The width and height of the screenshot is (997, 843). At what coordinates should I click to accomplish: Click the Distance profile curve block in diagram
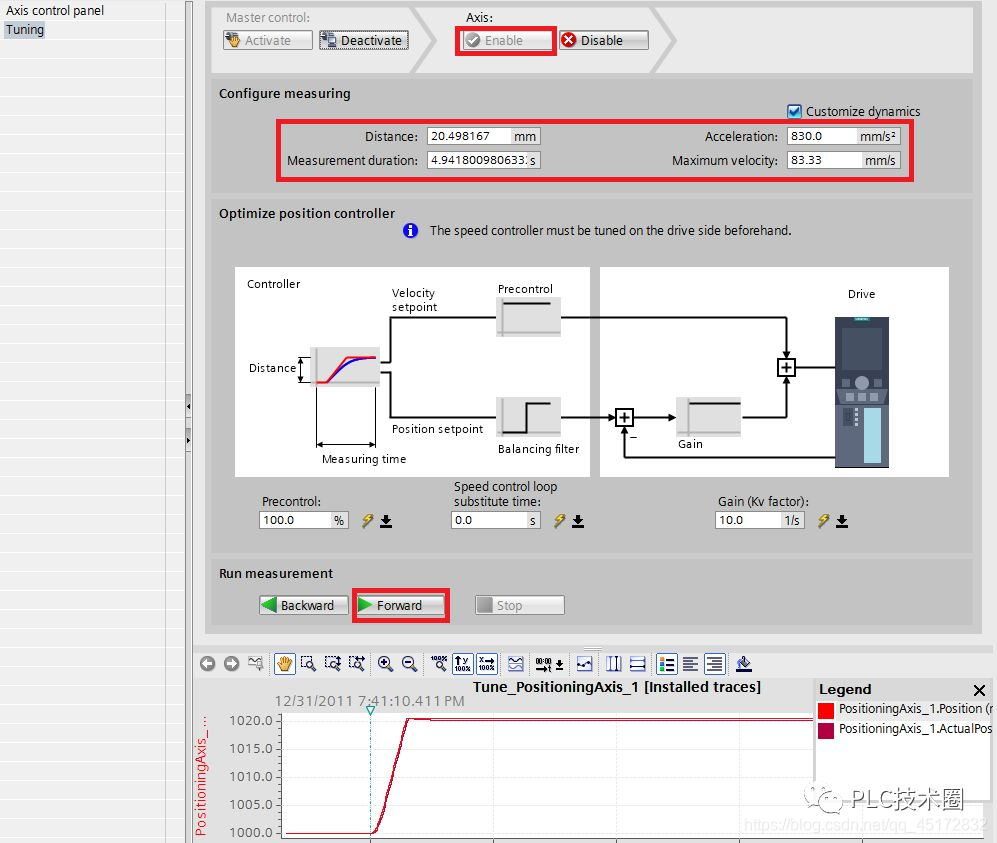pyautogui.click(x=345, y=367)
